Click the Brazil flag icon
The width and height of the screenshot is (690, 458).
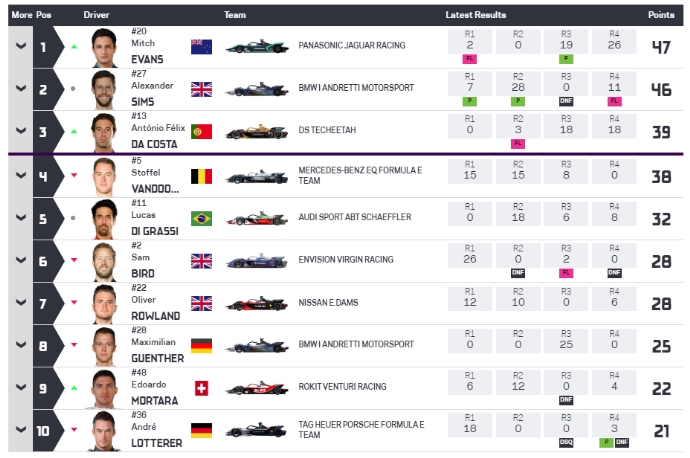pyautogui.click(x=201, y=218)
